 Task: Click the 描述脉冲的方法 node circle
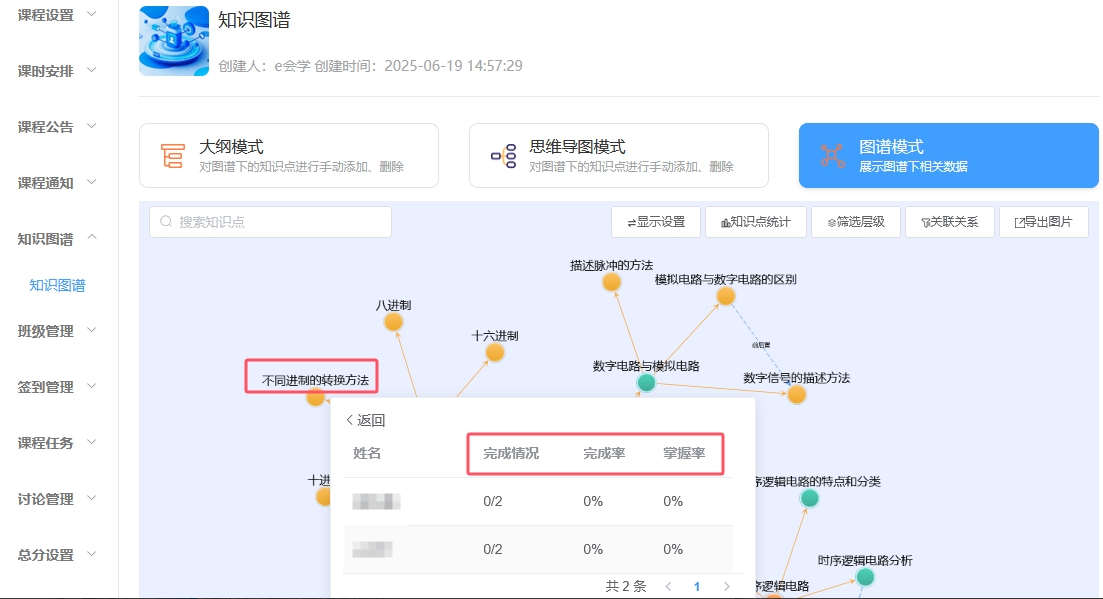612,282
